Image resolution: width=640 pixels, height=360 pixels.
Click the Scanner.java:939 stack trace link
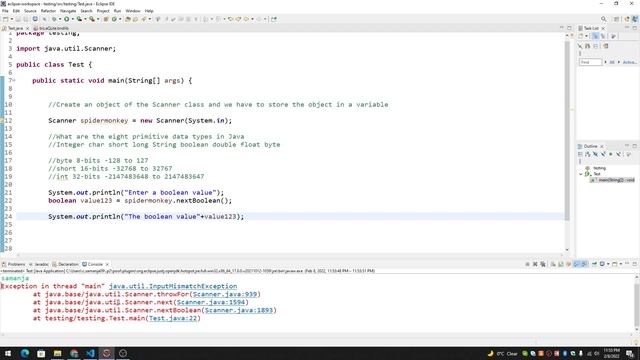(225, 294)
